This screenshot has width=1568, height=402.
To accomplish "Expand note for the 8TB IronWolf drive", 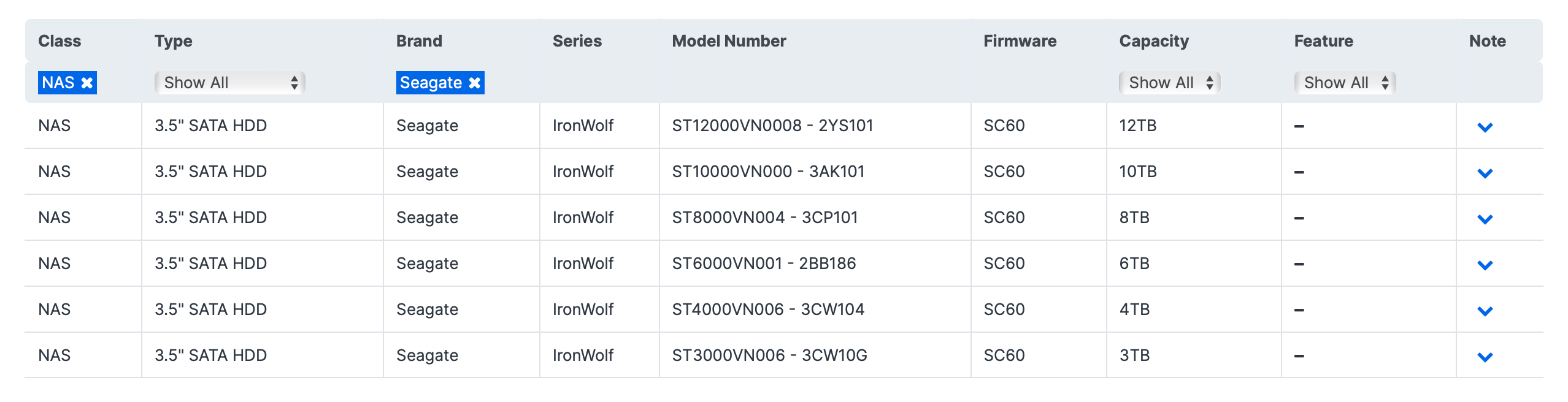I will [x=1485, y=219].
